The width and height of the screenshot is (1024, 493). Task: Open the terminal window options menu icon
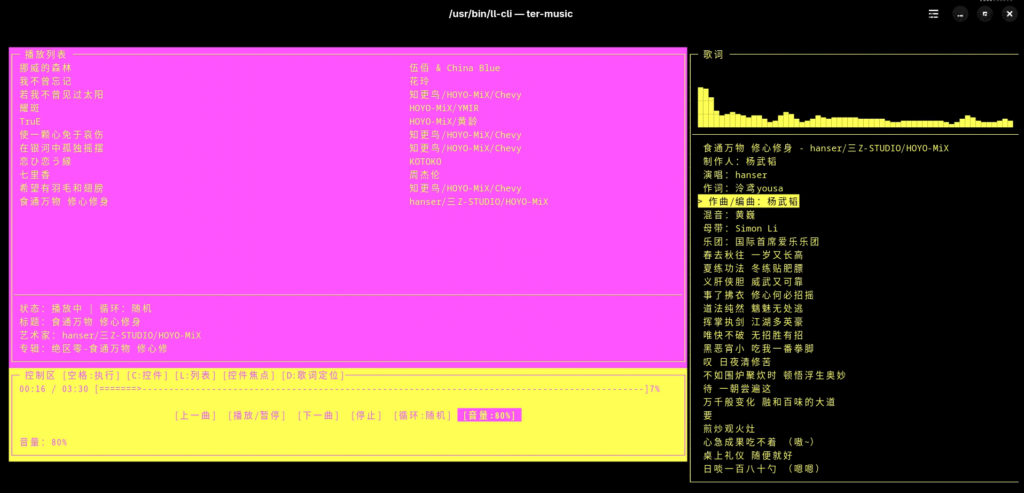click(x=933, y=14)
